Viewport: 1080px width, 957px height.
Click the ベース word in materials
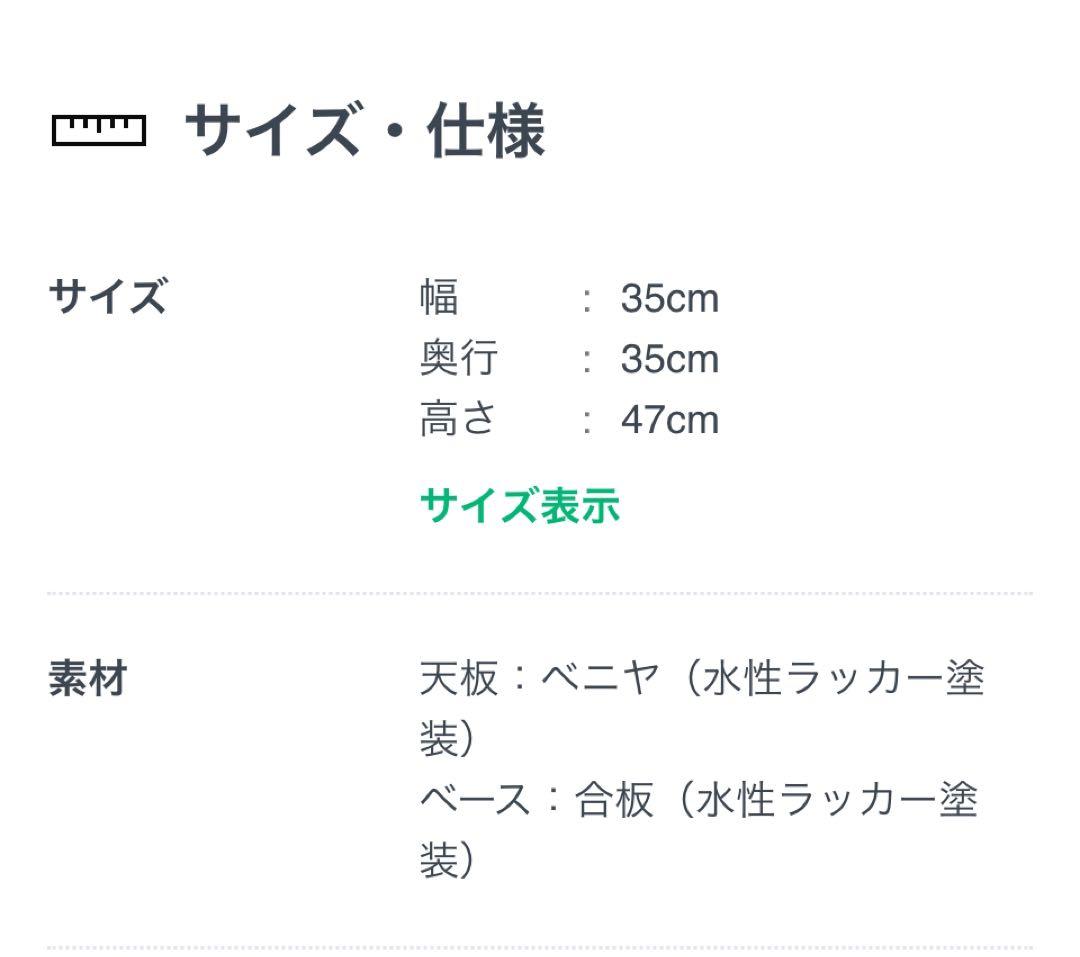pyautogui.click(x=475, y=800)
